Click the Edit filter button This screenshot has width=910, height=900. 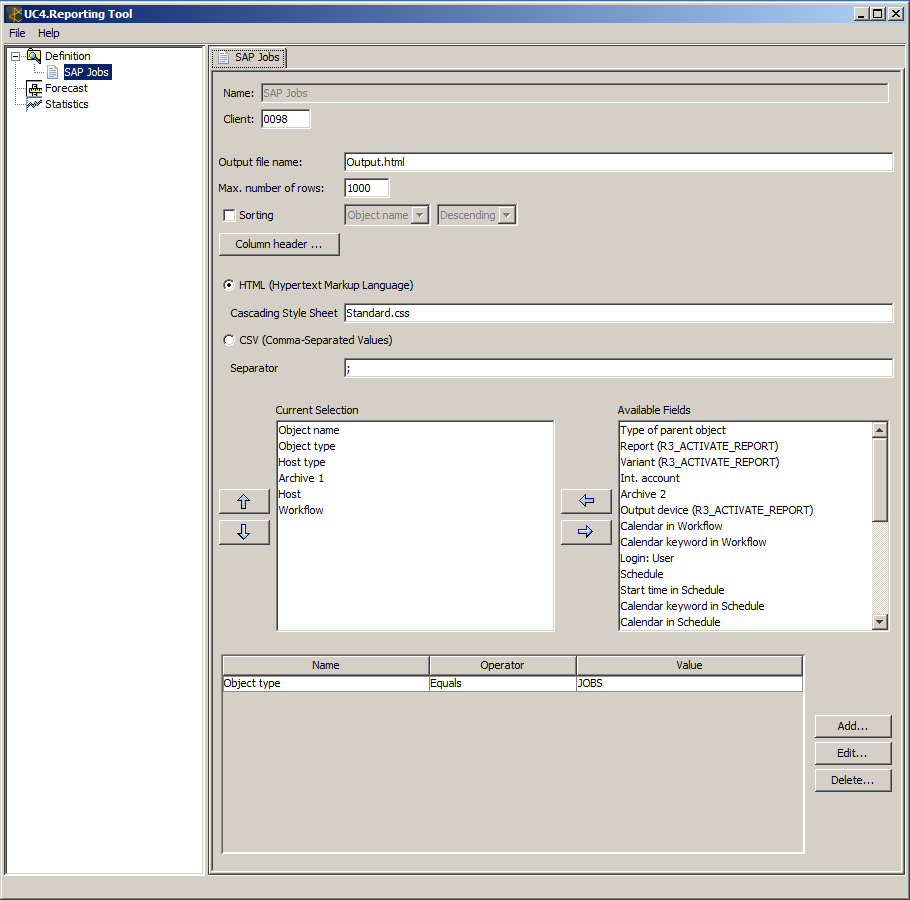853,753
